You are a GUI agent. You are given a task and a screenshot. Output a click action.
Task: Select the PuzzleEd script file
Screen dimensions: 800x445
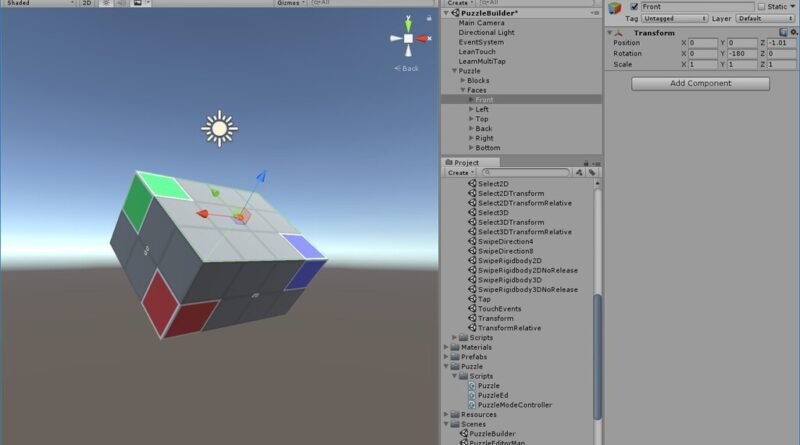pos(488,395)
